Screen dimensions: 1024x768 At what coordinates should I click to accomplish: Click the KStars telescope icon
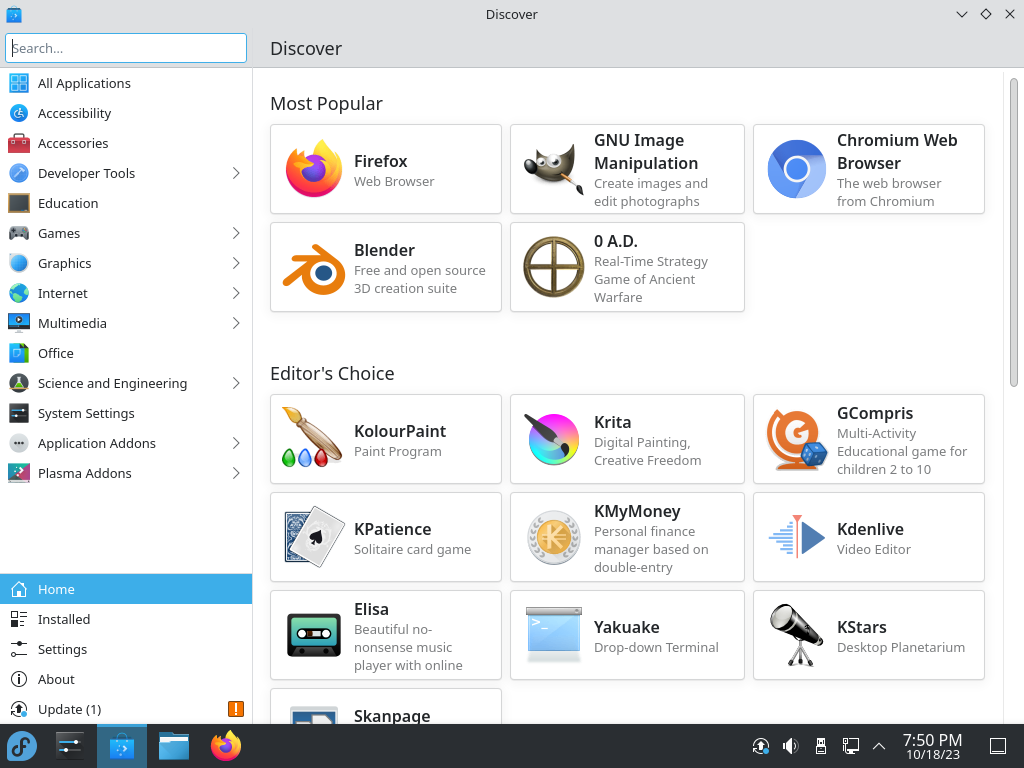797,635
